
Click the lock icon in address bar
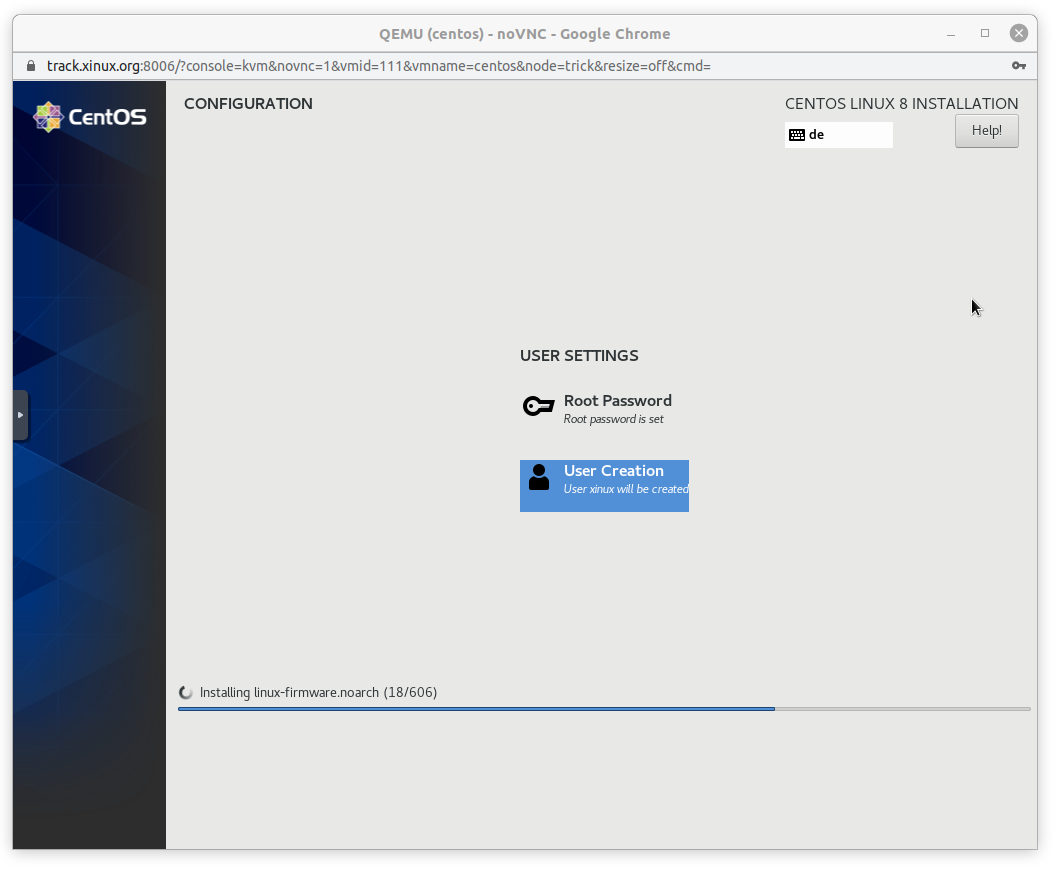29,66
